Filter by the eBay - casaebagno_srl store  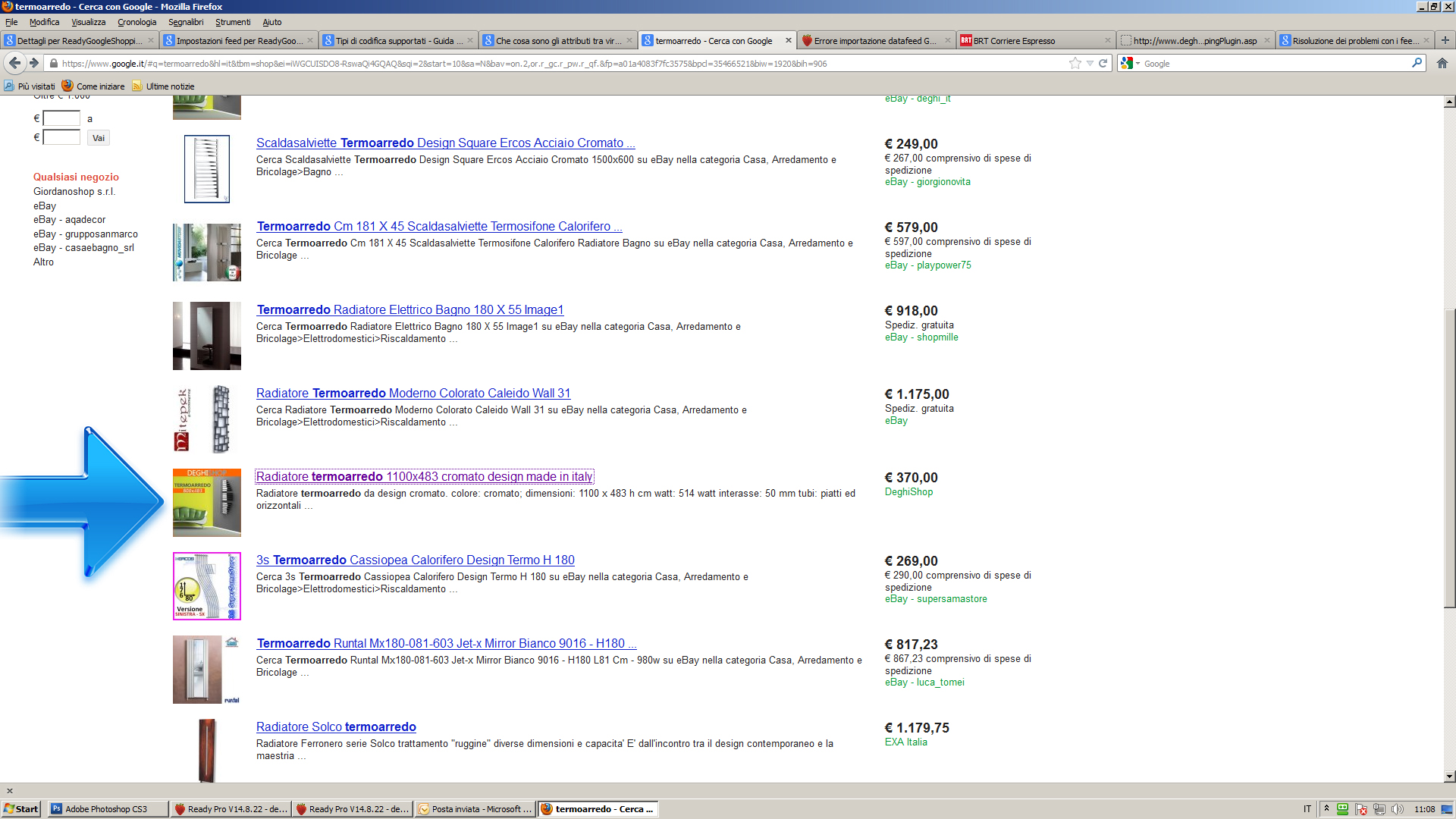click(x=83, y=248)
